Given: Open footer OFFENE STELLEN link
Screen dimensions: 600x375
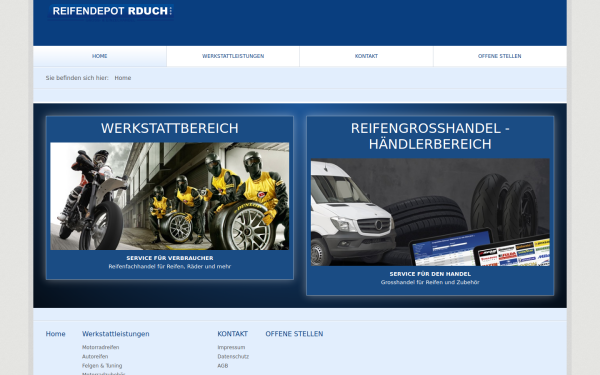Looking at the screenshot, I should [294, 334].
